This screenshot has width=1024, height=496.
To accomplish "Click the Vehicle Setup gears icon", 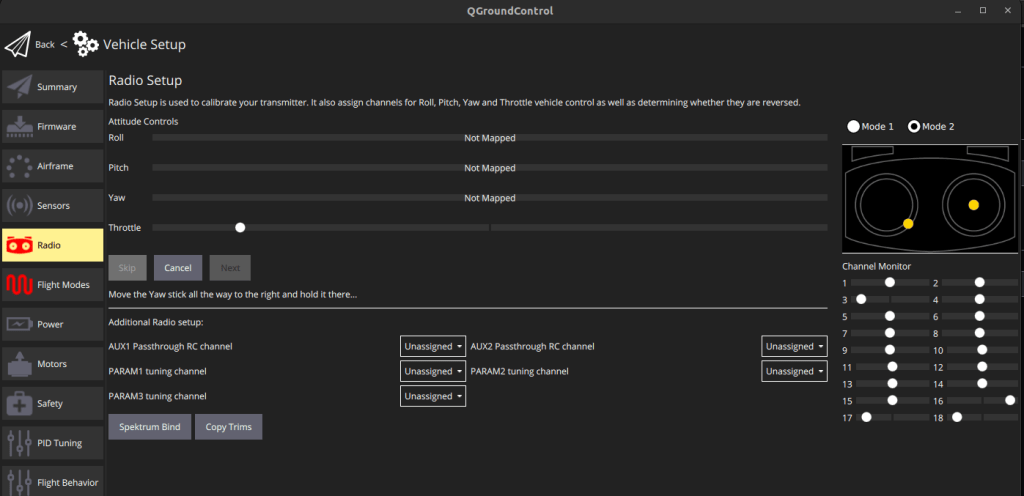I will click(x=86, y=44).
